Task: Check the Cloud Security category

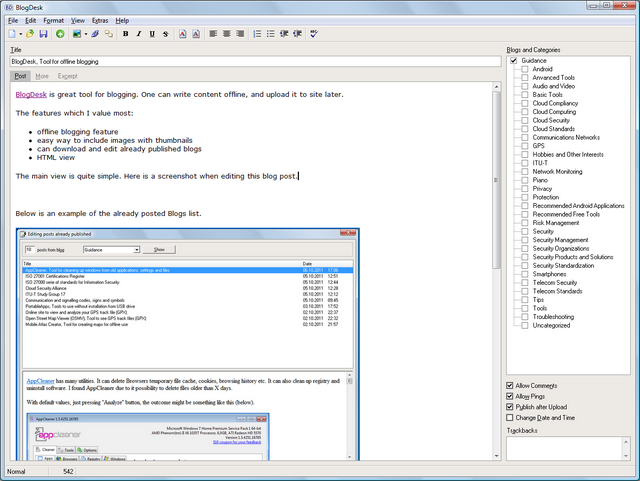Action: [524, 120]
